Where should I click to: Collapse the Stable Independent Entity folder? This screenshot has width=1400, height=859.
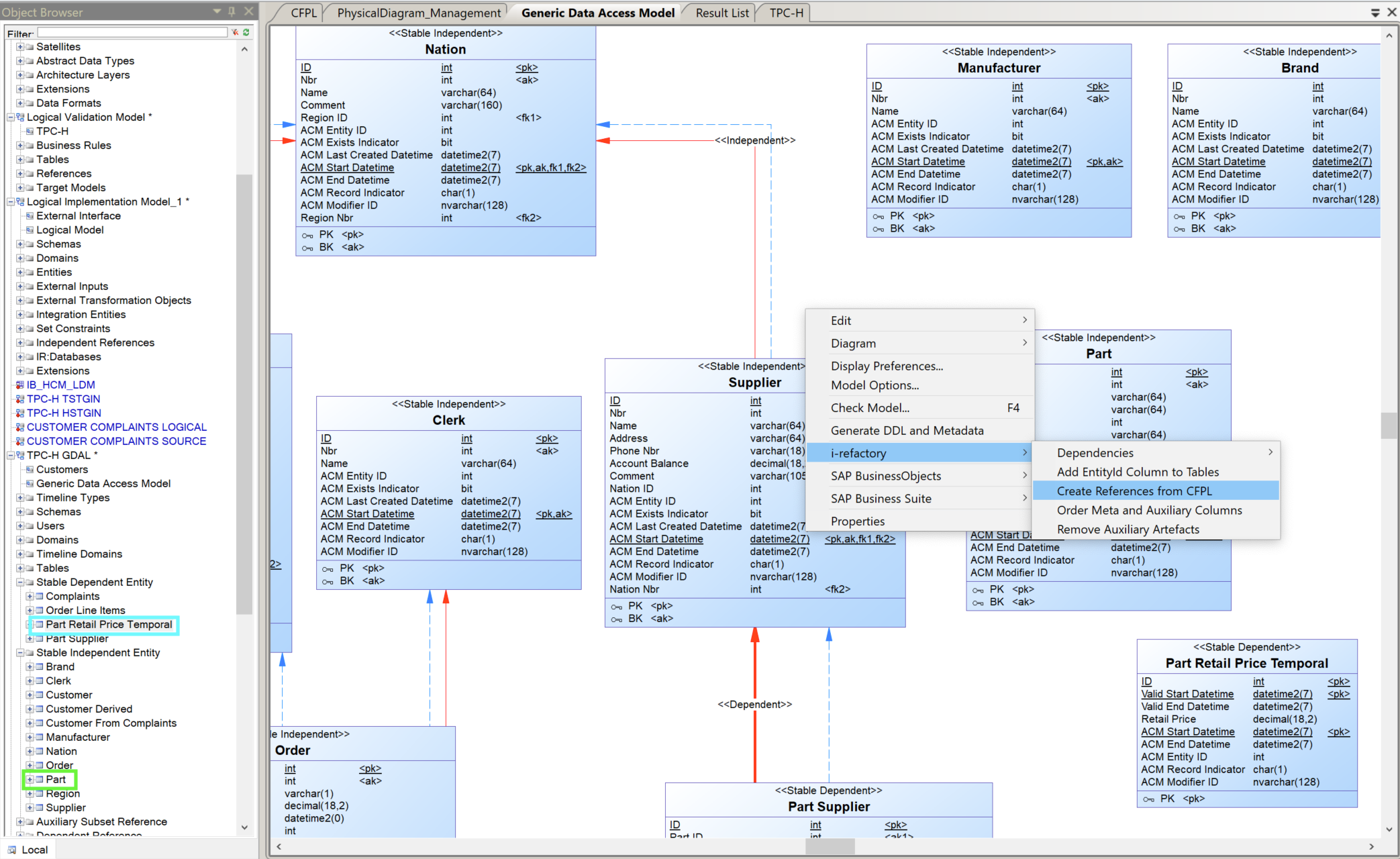(20, 653)
